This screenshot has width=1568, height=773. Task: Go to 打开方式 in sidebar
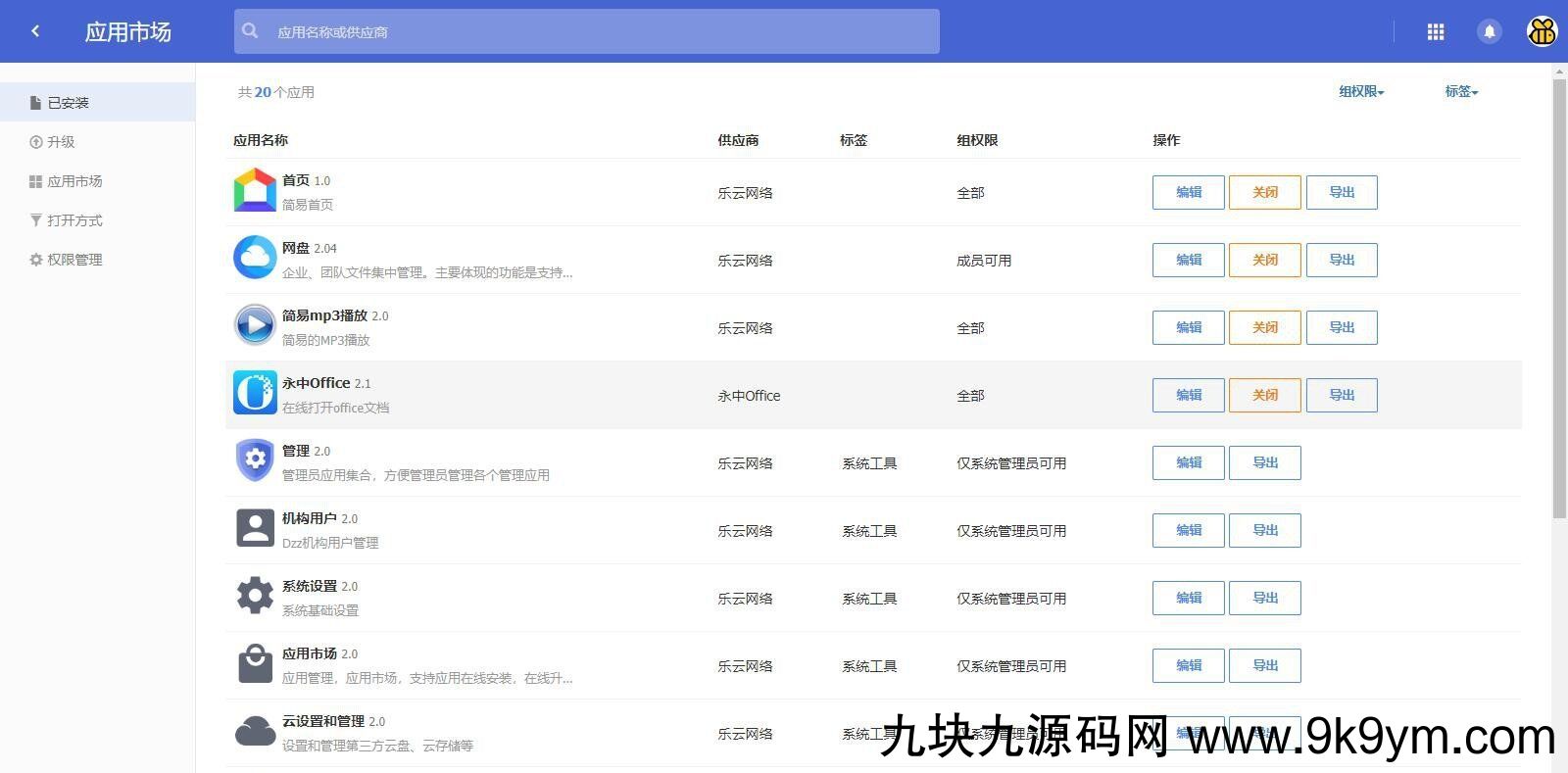[x=74, y=220]
